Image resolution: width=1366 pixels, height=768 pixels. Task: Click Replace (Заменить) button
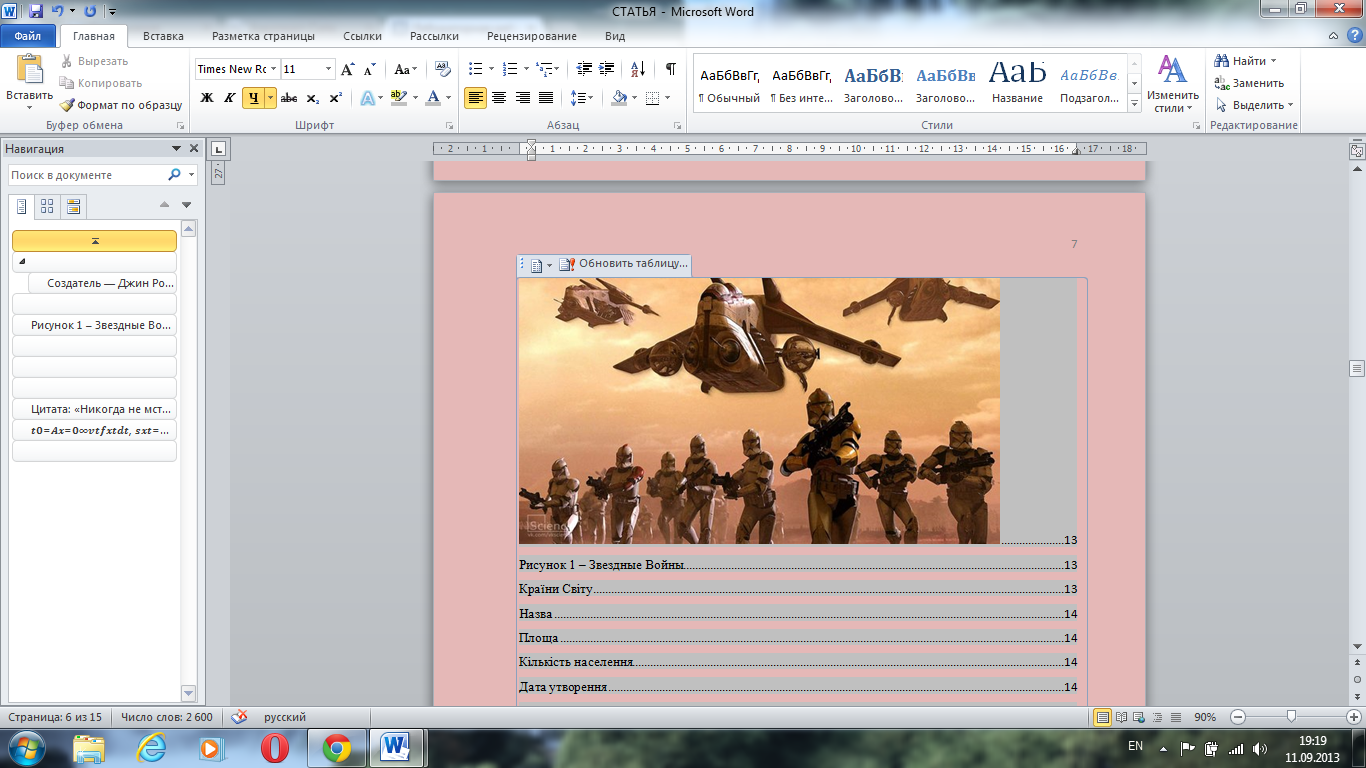1250,83
